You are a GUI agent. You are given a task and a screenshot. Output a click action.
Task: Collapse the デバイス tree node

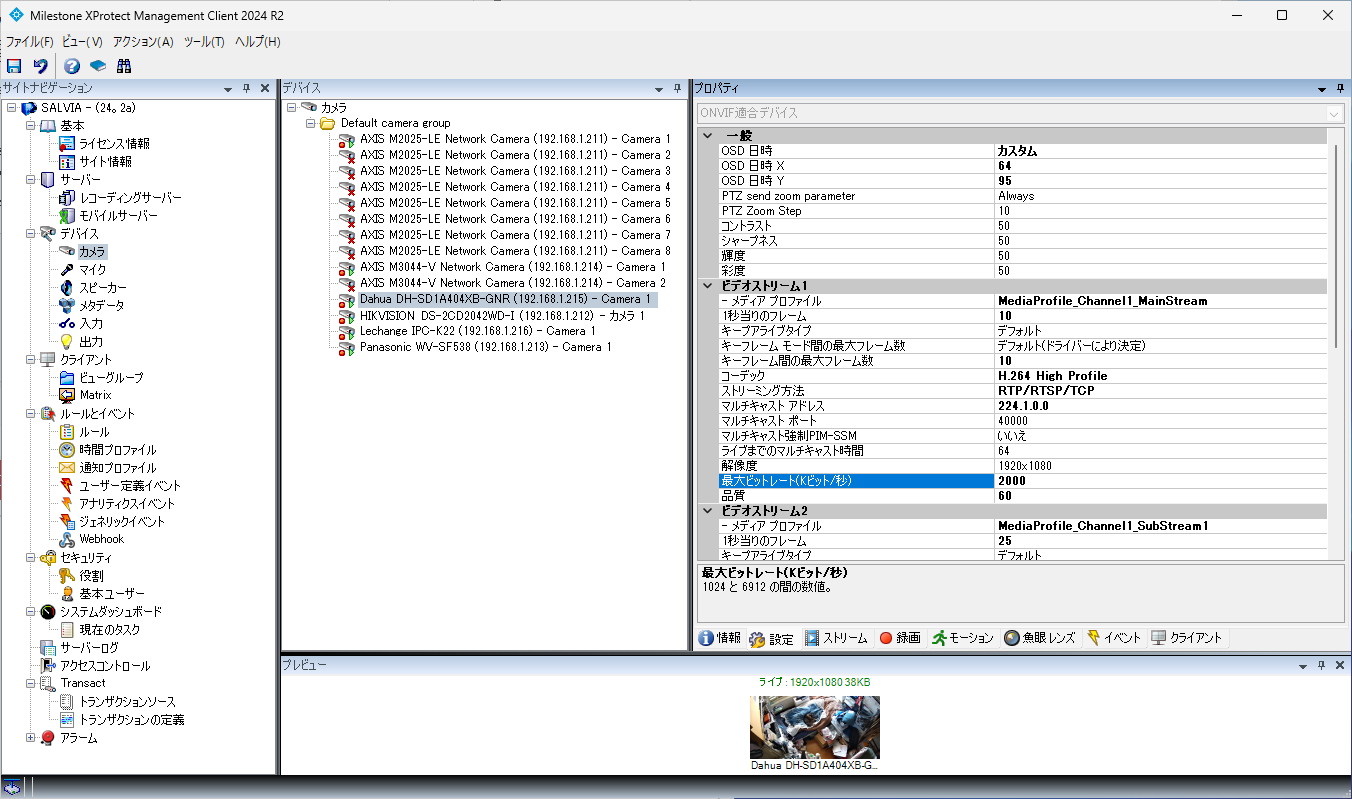[x=30, y=234]
